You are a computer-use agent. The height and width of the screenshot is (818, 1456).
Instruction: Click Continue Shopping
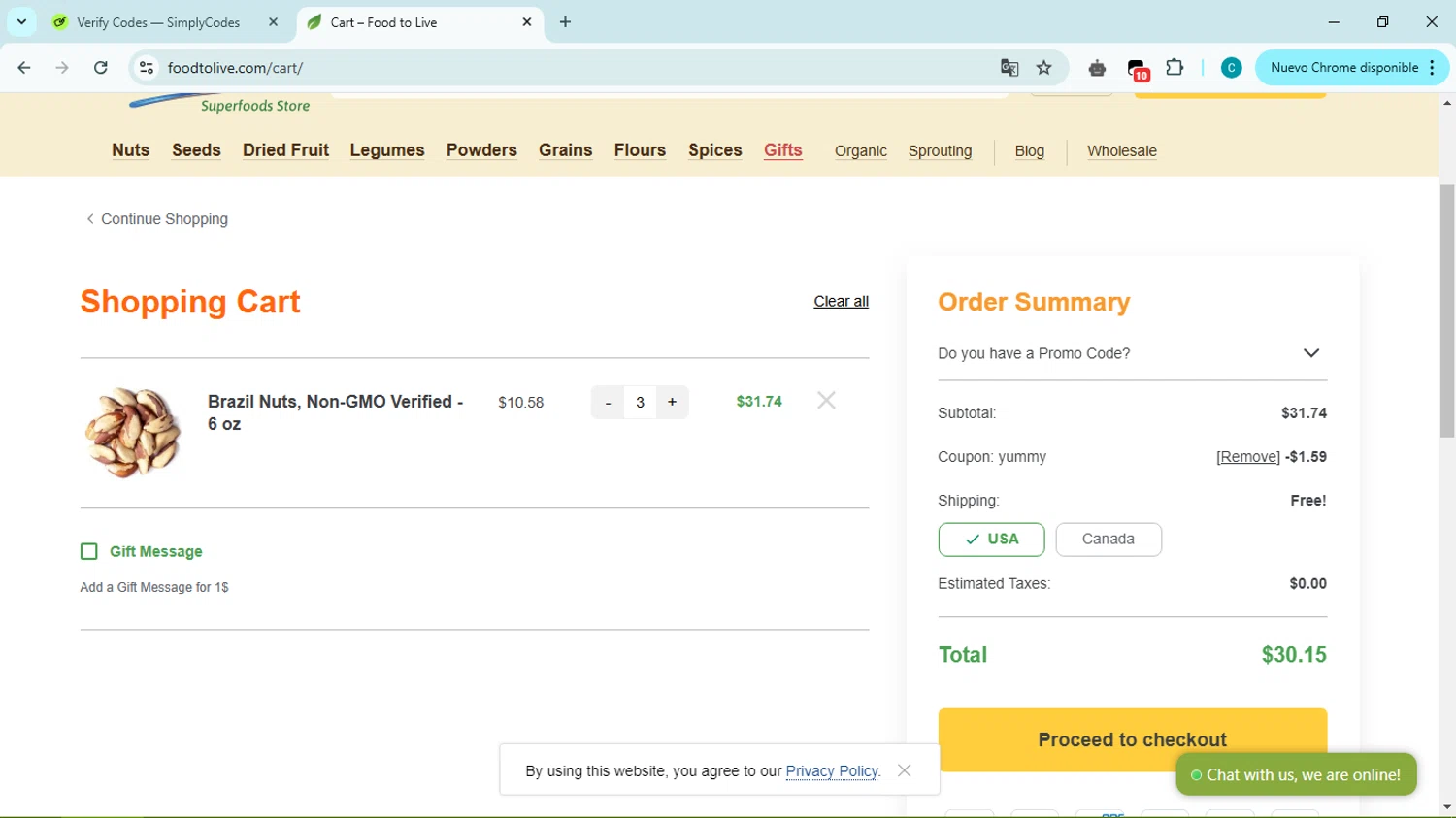coord(157,219)
